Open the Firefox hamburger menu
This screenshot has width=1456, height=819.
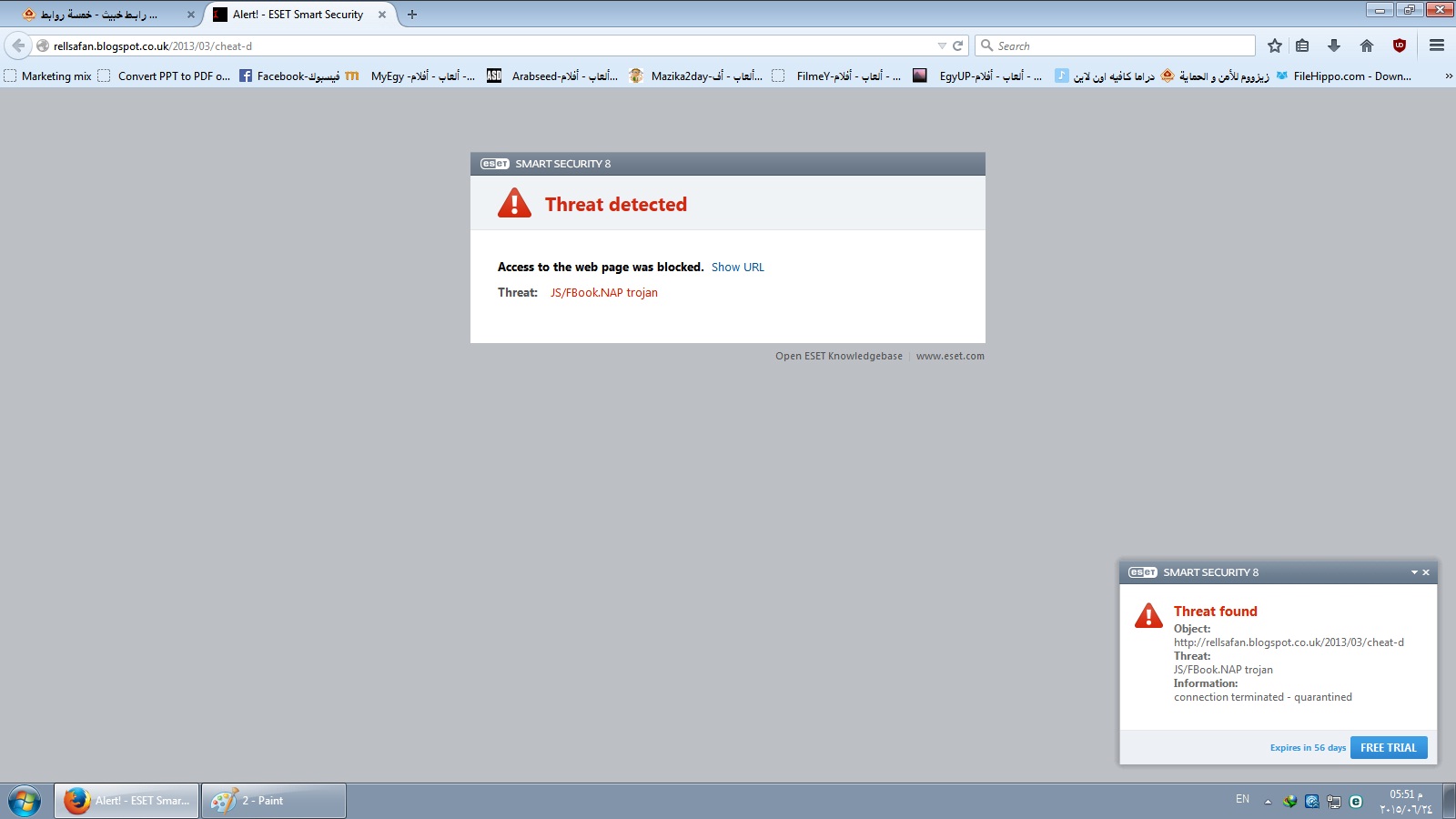1437,45
